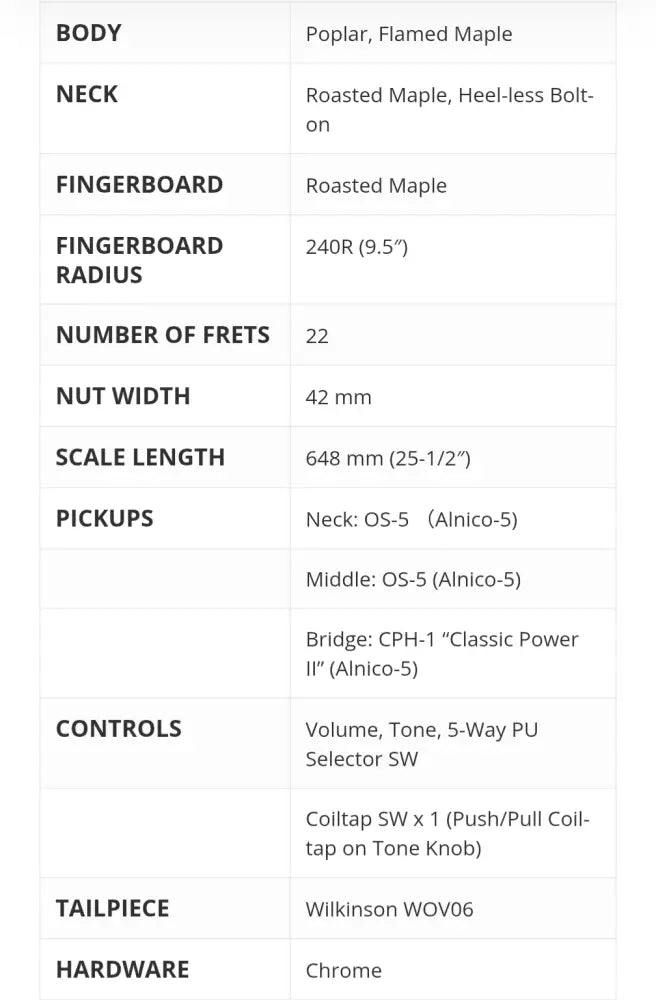Click the CONTROLS label
656x1000 pixels.
pyautogui.click(x=119, y=728)
